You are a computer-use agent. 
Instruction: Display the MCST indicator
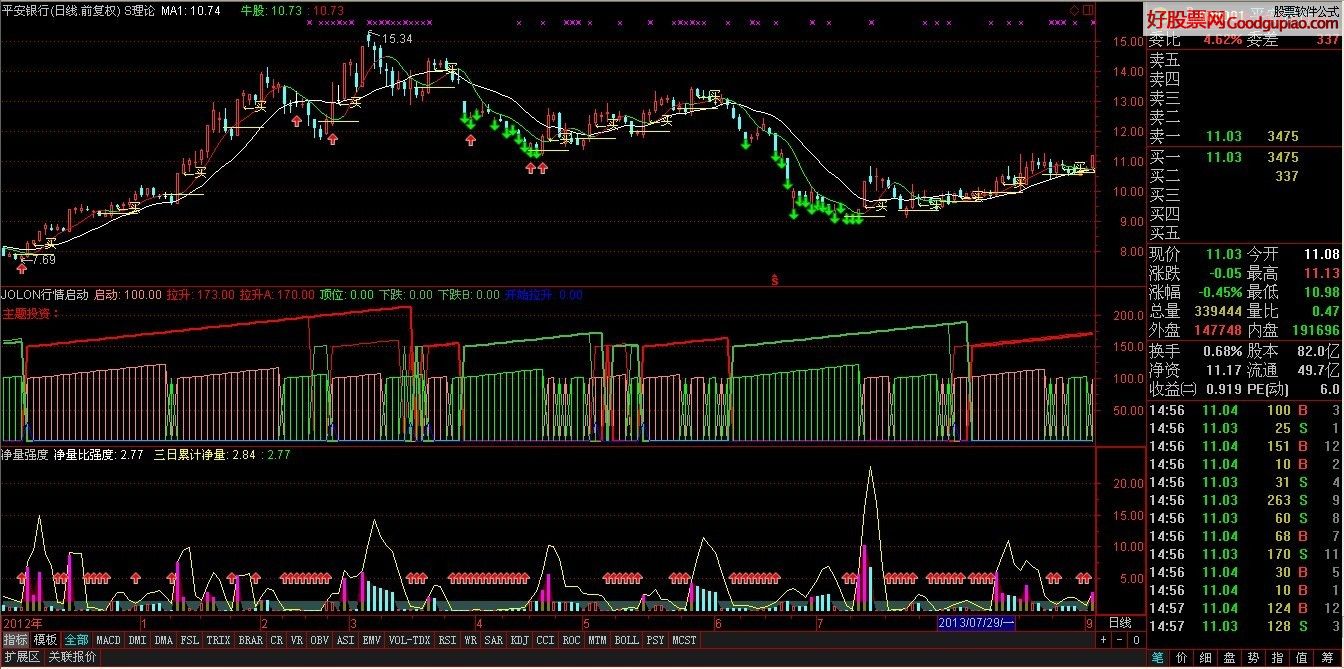[x=685, y=639]
